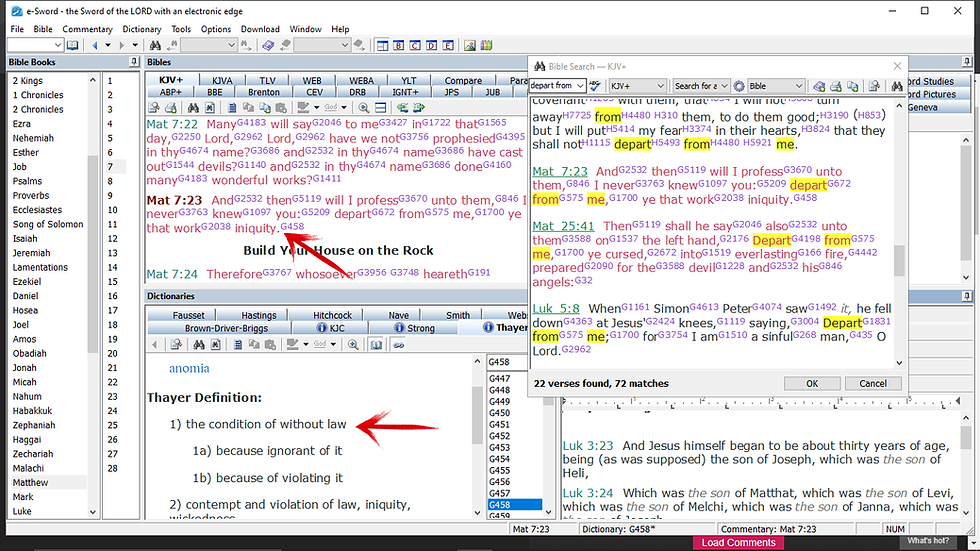The width and height of the screenshot is (980, 551).
Task: Open the Luk 5:8 search result link
Action: pyautogui.click(x=556, y=309)
